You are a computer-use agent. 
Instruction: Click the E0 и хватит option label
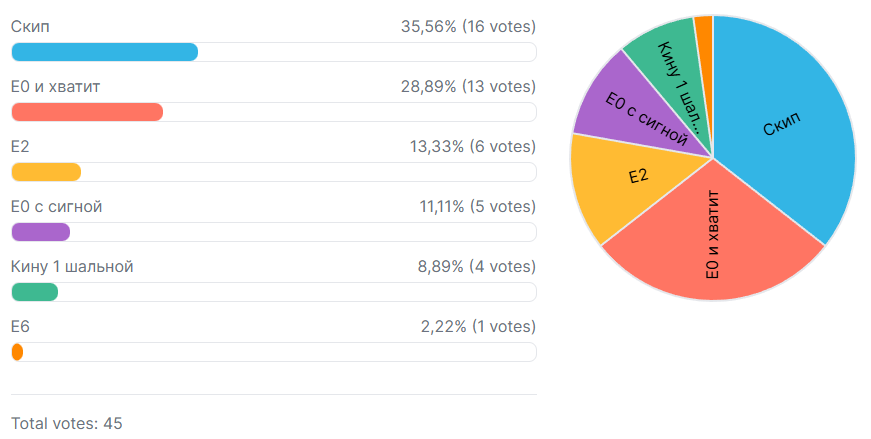tap(55, 87)
